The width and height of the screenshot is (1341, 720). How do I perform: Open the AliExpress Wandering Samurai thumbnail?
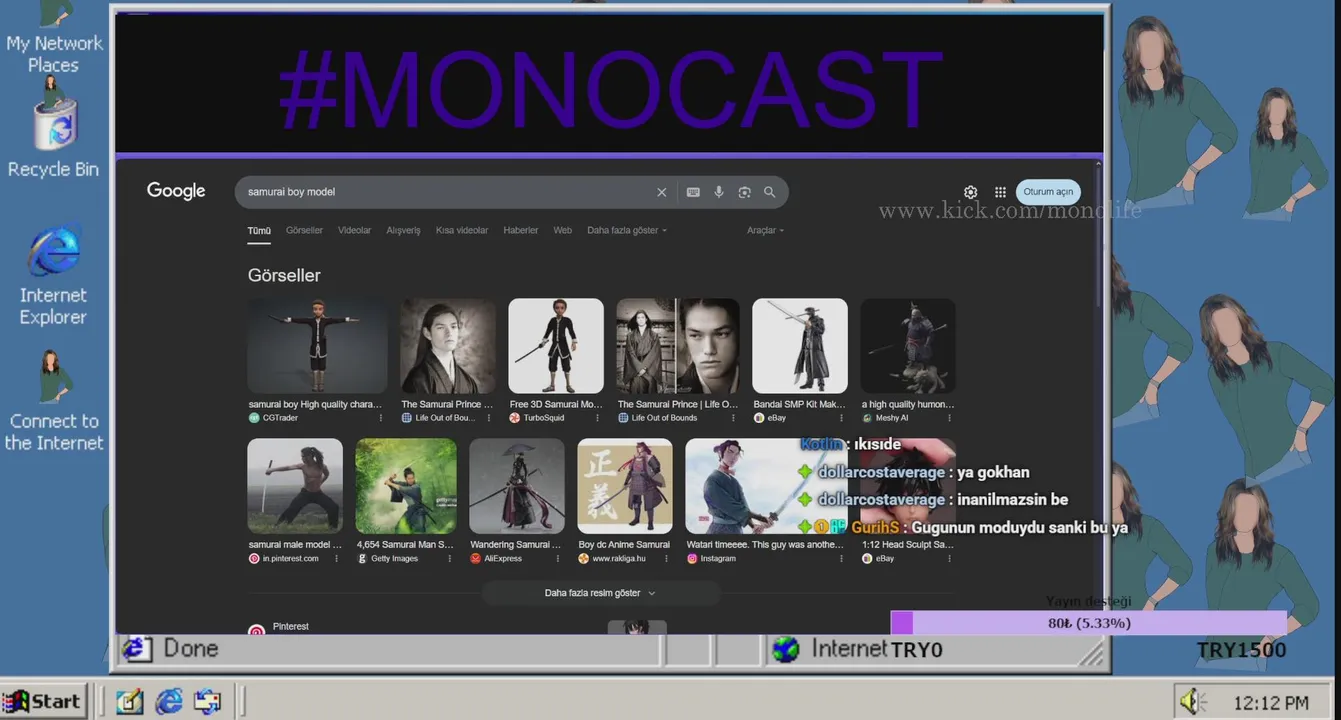[517, 486]
